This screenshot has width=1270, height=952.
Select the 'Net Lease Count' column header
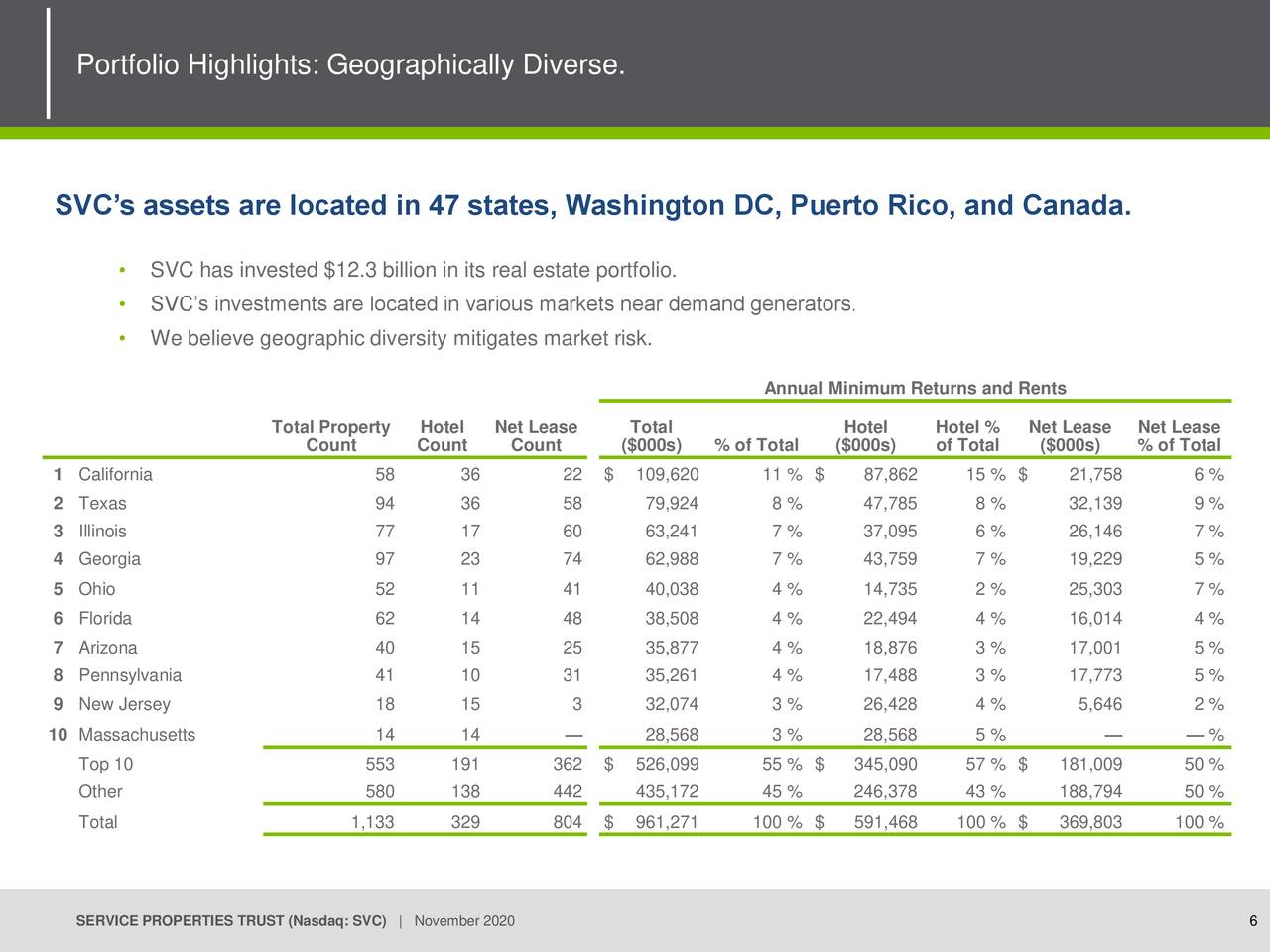[536, 436]
